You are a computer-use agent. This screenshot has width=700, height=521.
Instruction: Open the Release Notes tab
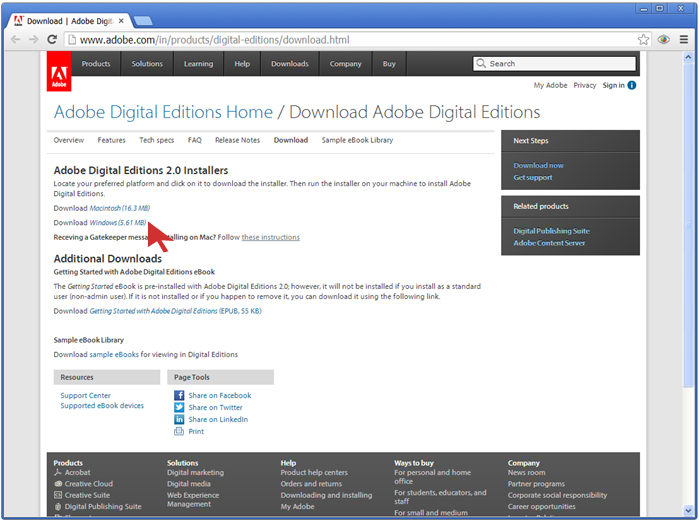pos(237,141)
